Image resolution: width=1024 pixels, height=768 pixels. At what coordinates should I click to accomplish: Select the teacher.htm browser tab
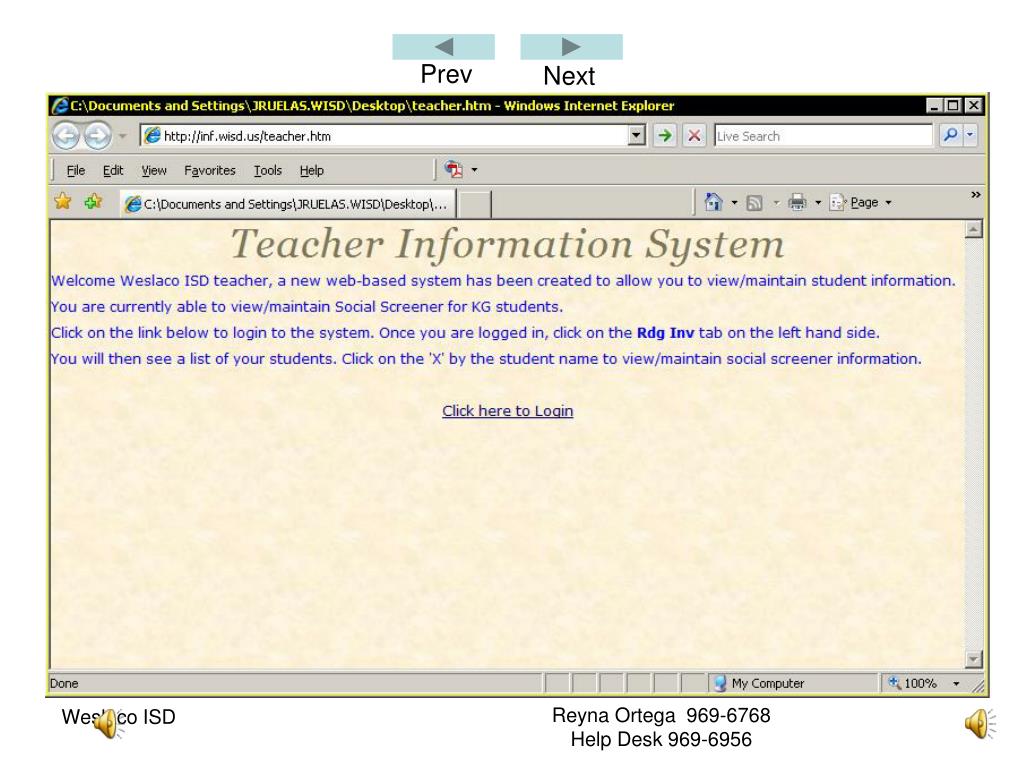tap(287, 204)
